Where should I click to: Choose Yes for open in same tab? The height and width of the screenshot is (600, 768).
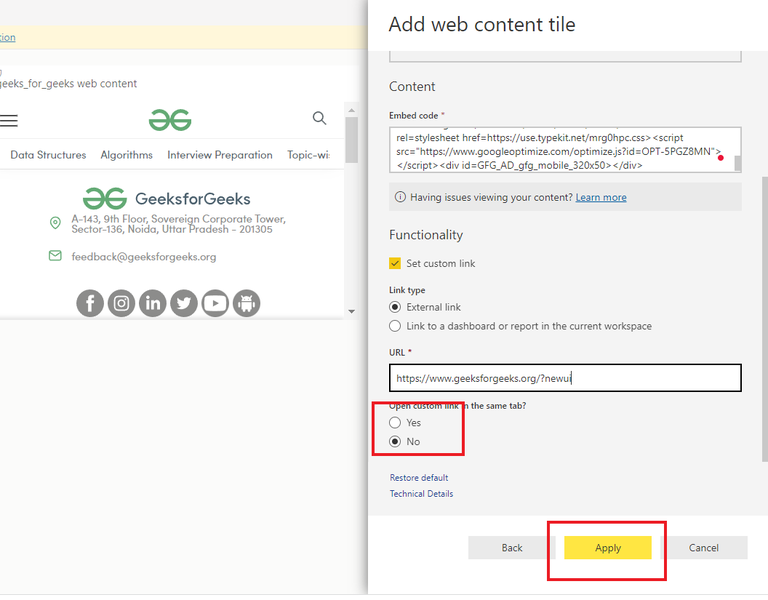click(x=395, y=423)
